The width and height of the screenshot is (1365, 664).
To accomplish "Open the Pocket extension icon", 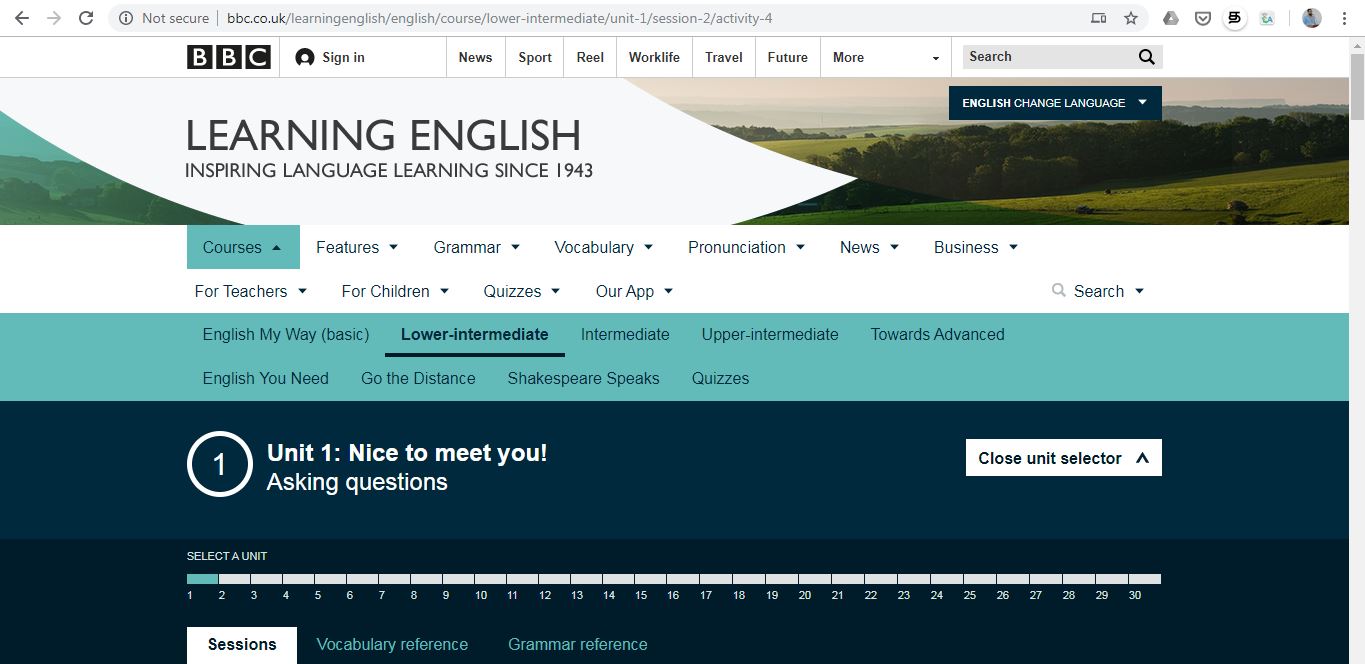I will (1204, 18).
